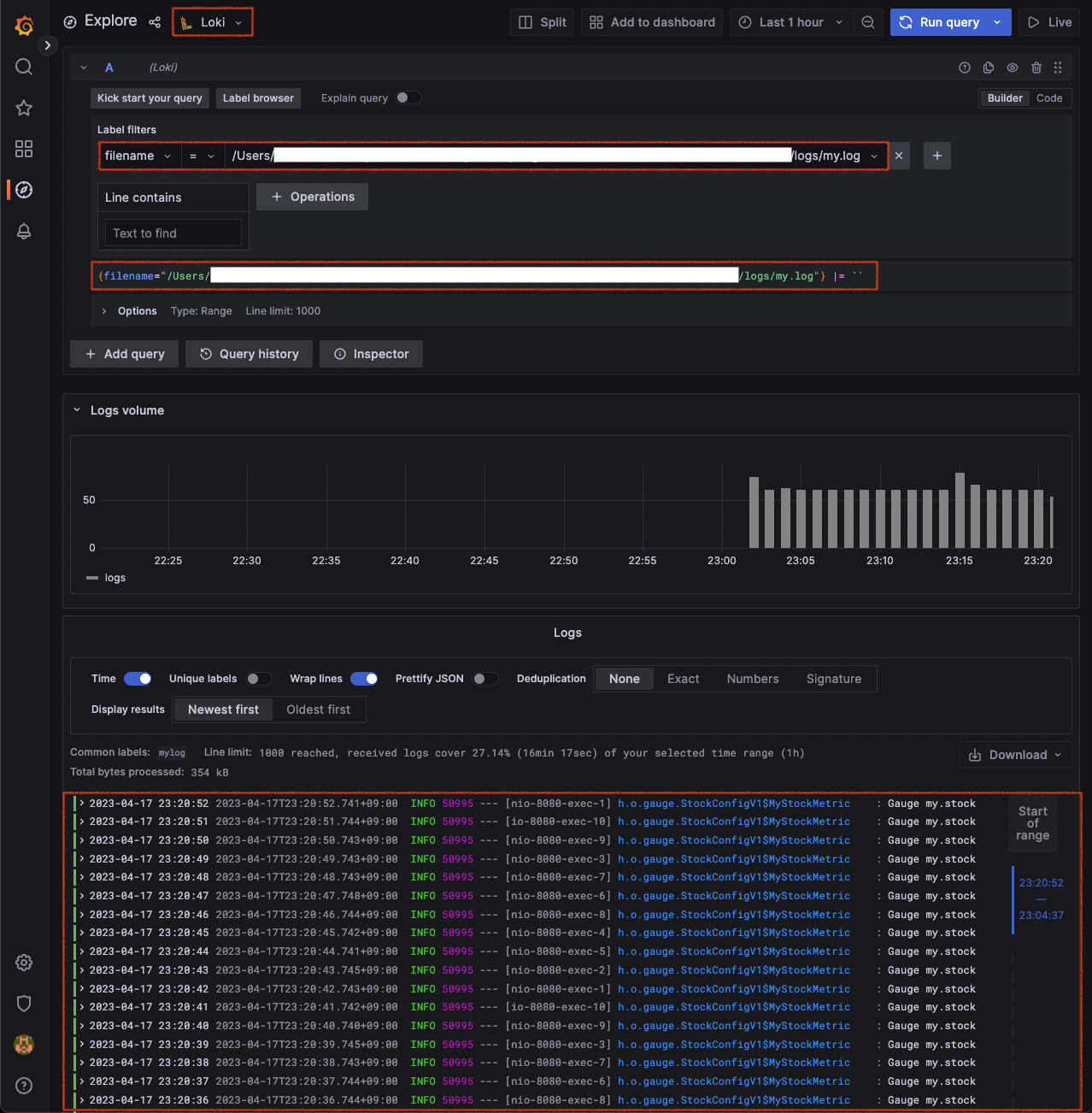Collapse the Logs volume panel
This screenshot has width=1092, height=1113.
pyautogui.click(x=77, y=410)
